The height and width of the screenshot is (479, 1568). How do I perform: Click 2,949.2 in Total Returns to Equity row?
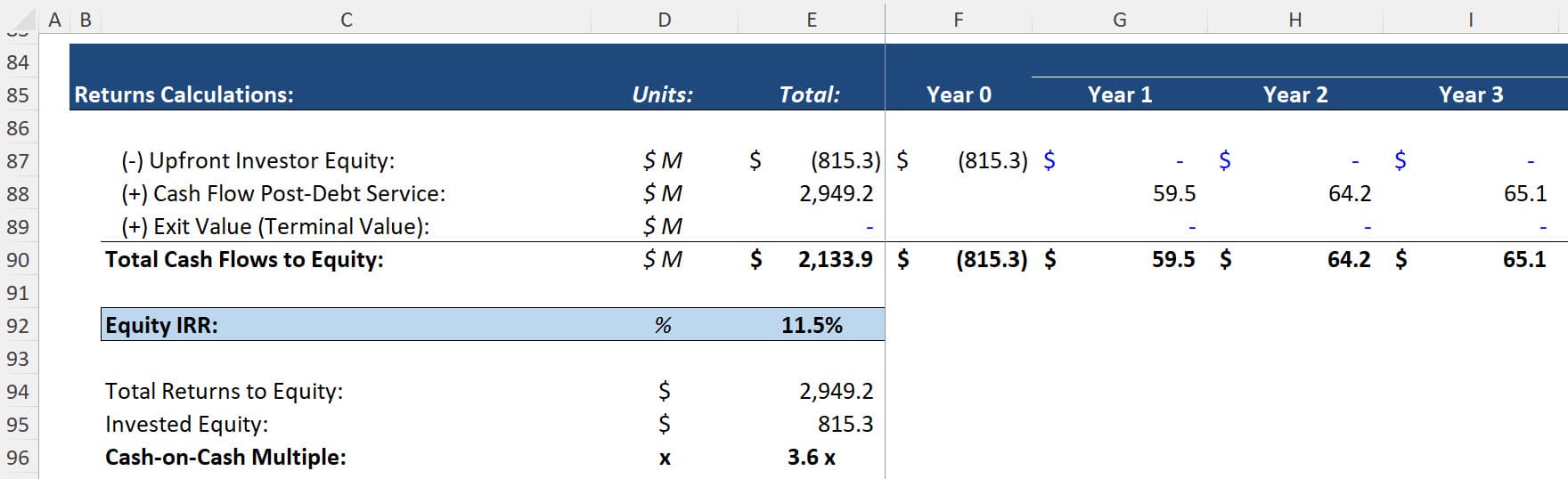pos(837,392)
